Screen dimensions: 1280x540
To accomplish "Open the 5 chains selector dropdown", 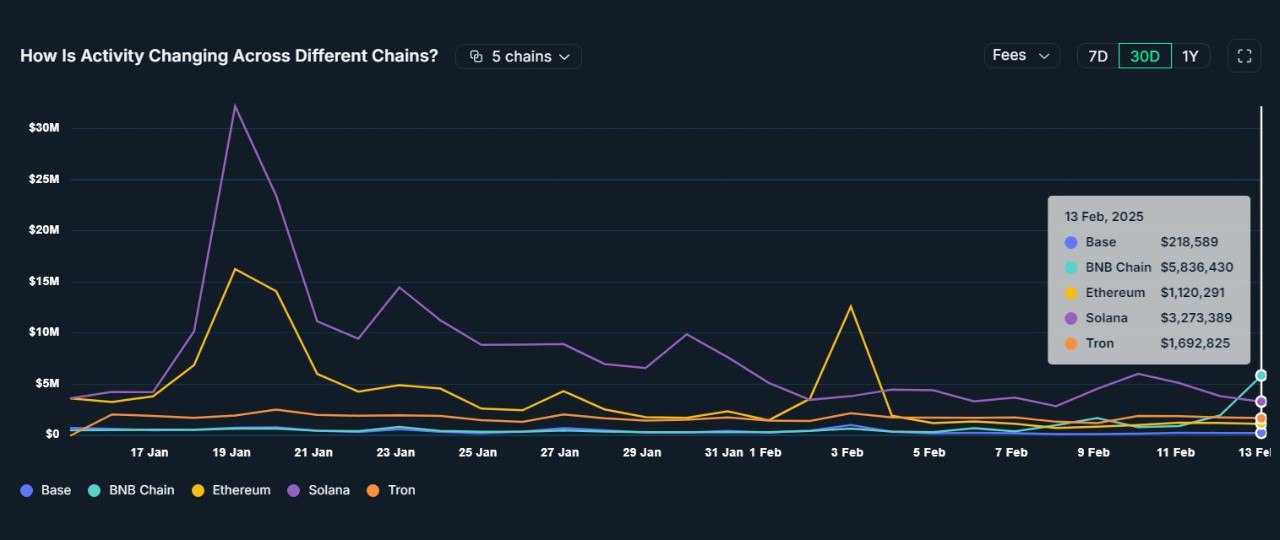I will 518,57.
